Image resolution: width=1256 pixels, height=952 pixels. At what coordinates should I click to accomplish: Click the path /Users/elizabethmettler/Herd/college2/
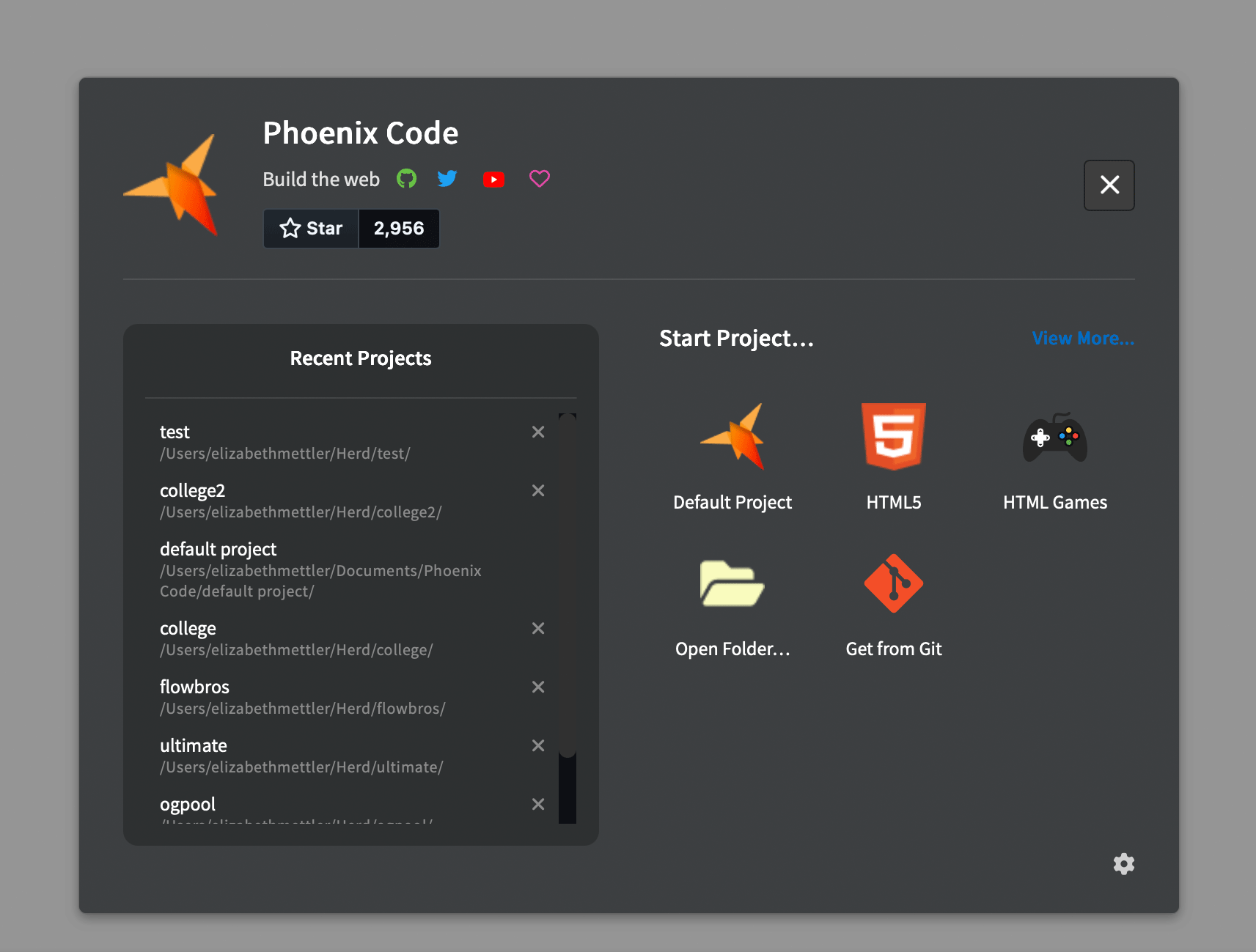pyautogui.click(x=301, y=512)
